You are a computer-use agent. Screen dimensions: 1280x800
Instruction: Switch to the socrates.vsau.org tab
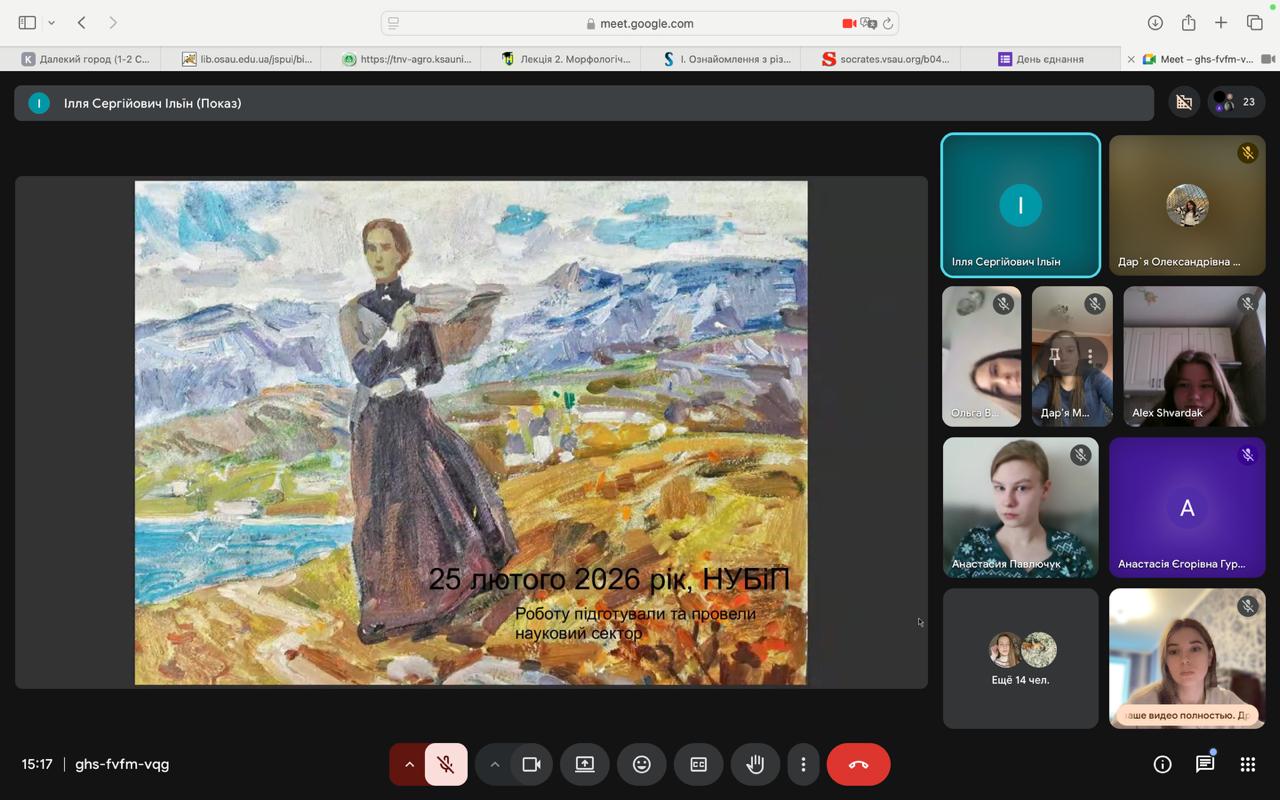pos(886,59)
